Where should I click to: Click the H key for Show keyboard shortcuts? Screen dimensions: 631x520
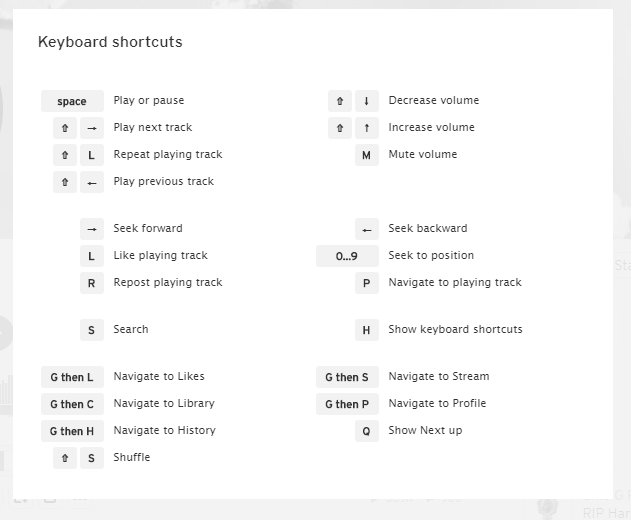(x=366, y=330)
